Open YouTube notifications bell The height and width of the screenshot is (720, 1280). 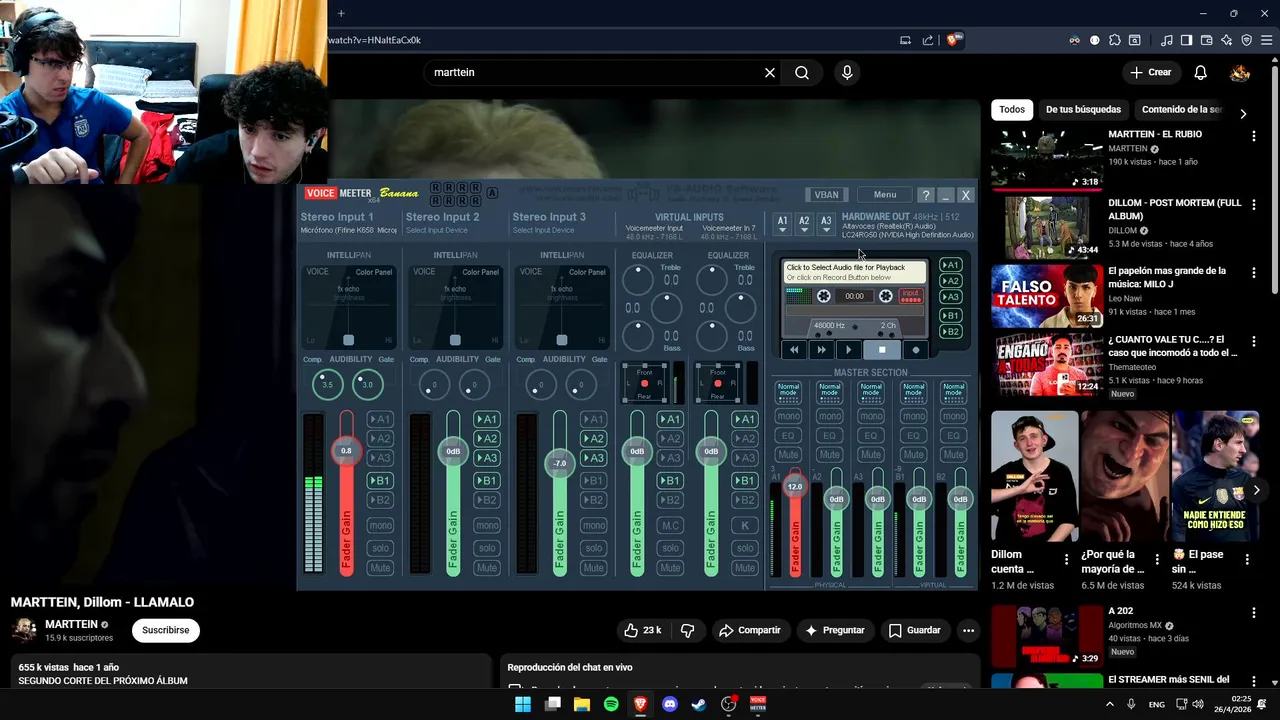pos(1200,72)
